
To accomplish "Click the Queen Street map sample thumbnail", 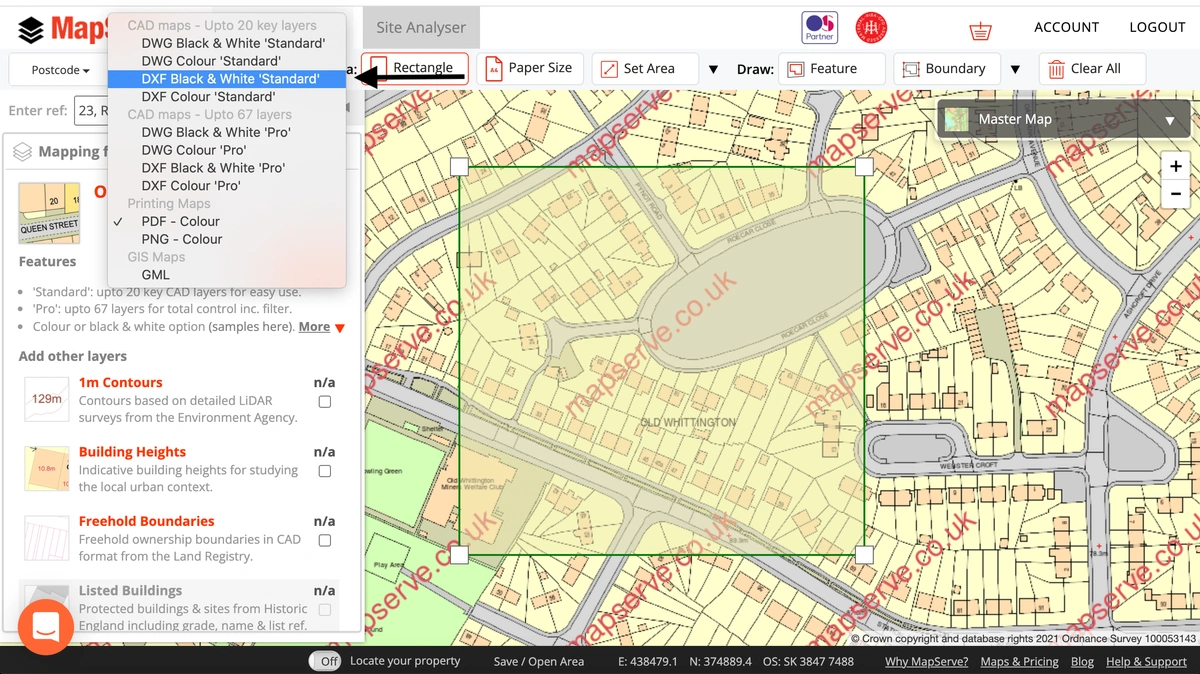I will tap(49, 213).
